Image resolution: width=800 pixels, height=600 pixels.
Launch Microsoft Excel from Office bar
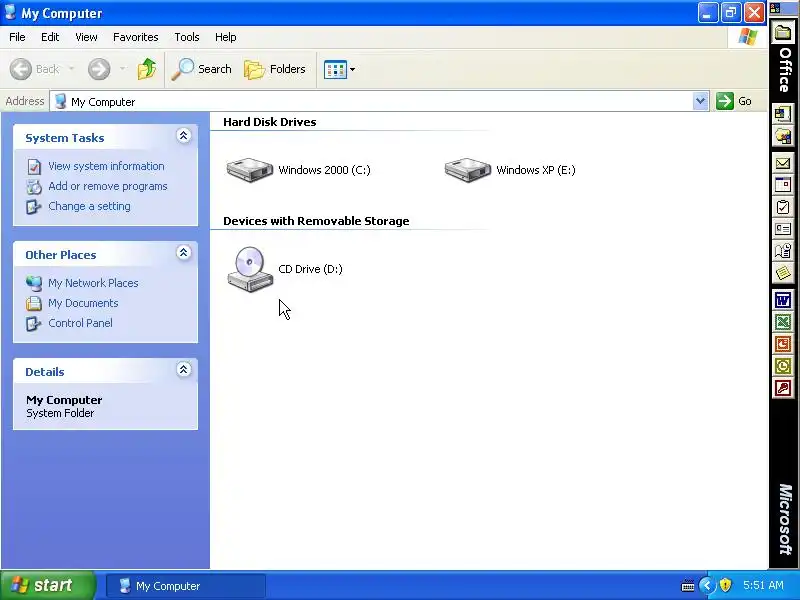pyautogui.click(x=783, y=322)
